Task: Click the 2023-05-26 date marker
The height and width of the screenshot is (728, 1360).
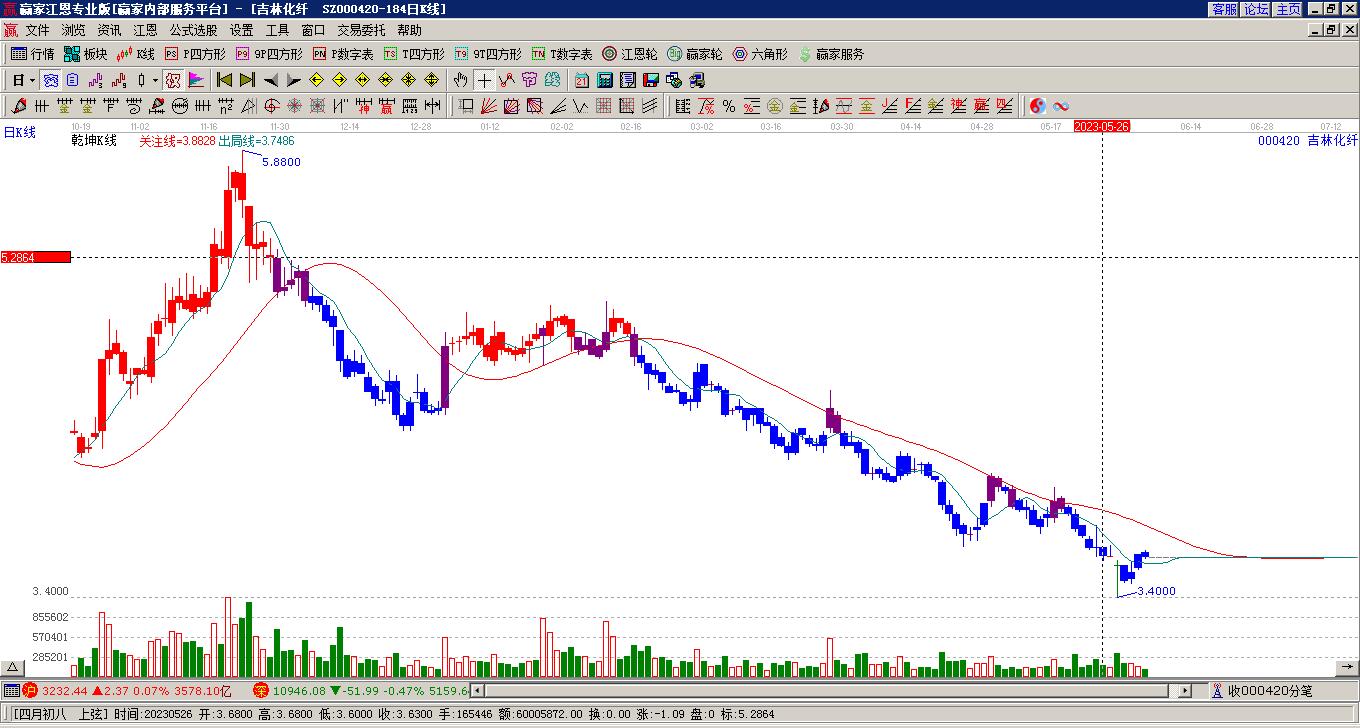Action: coord(1102,126)
